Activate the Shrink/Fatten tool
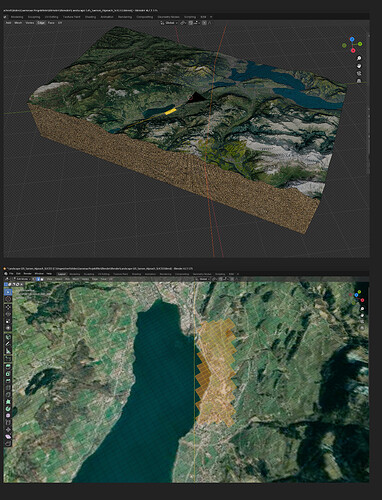This screenshot has width=382, height=500. pos(8,429)
